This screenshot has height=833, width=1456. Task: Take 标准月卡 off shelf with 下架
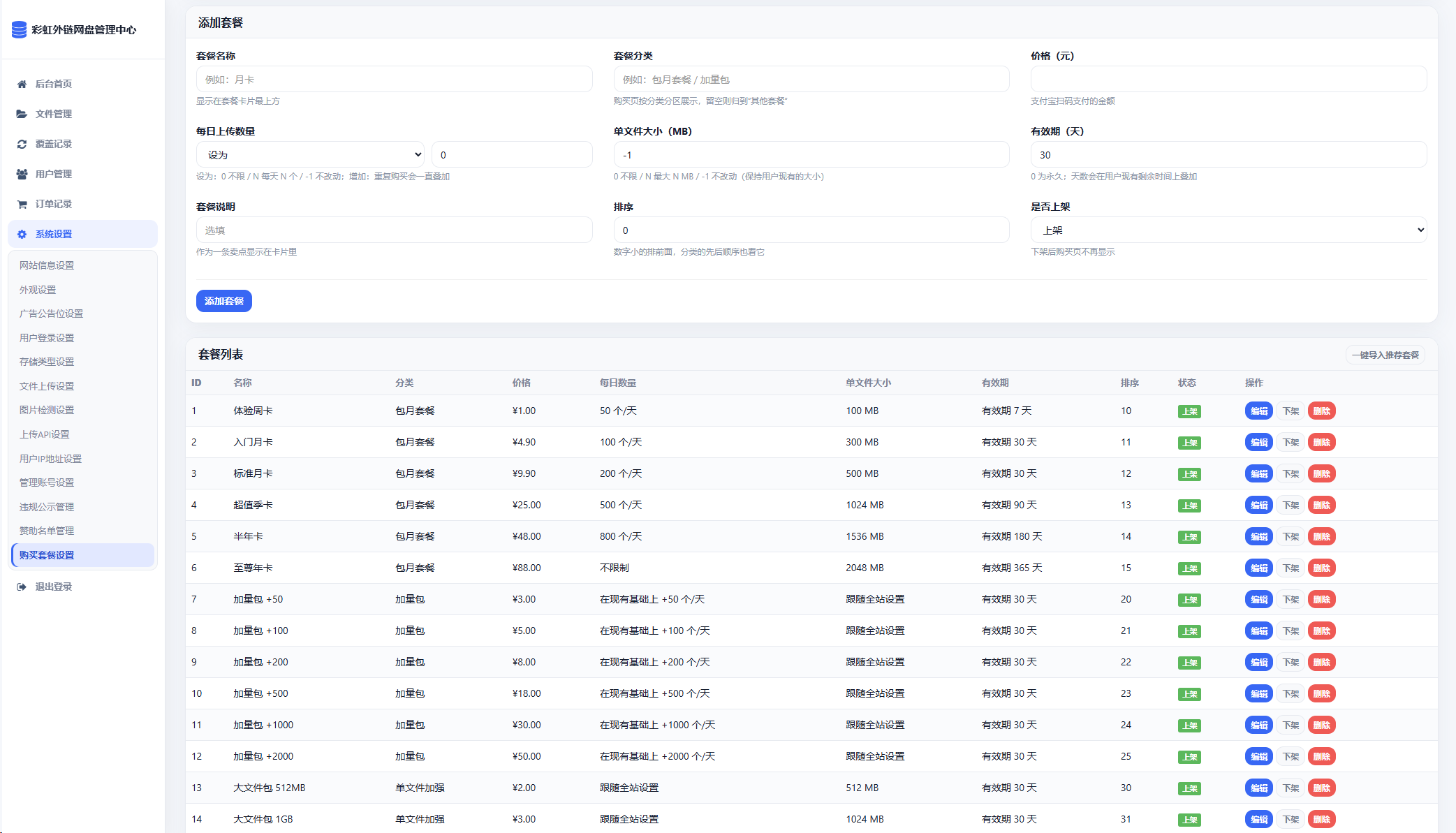tap(1290, 473)
